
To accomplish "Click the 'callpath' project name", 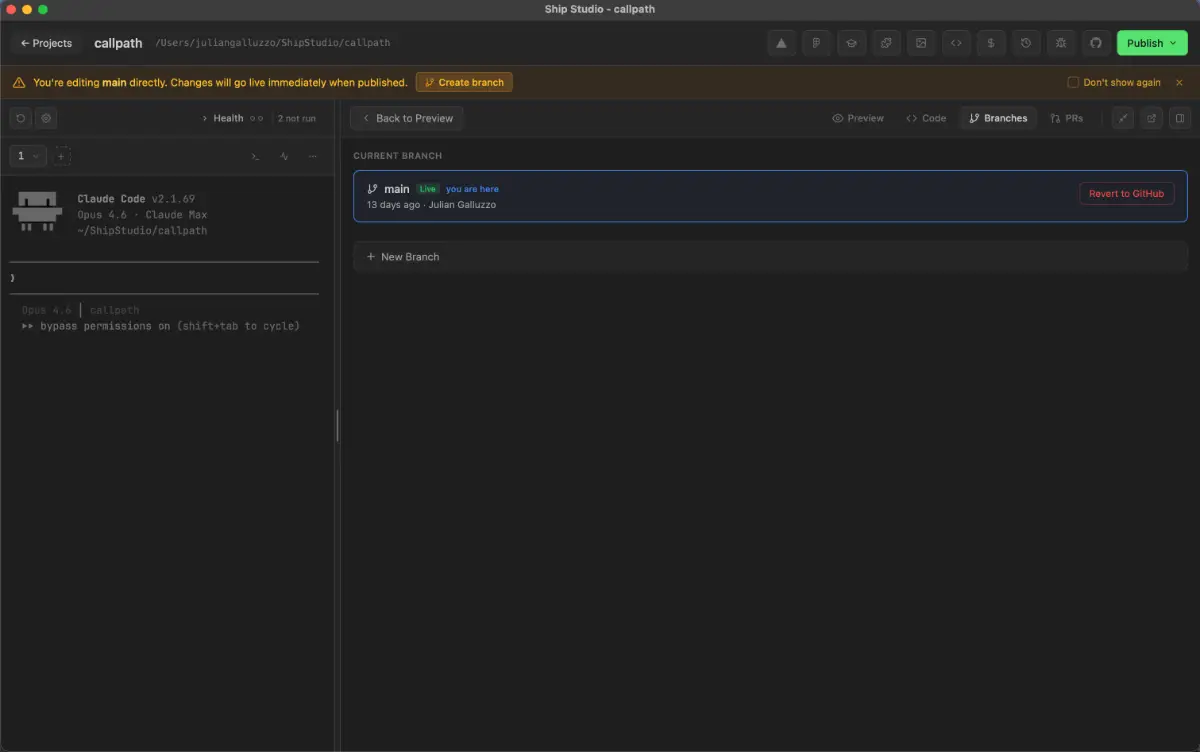I will 118,43.
